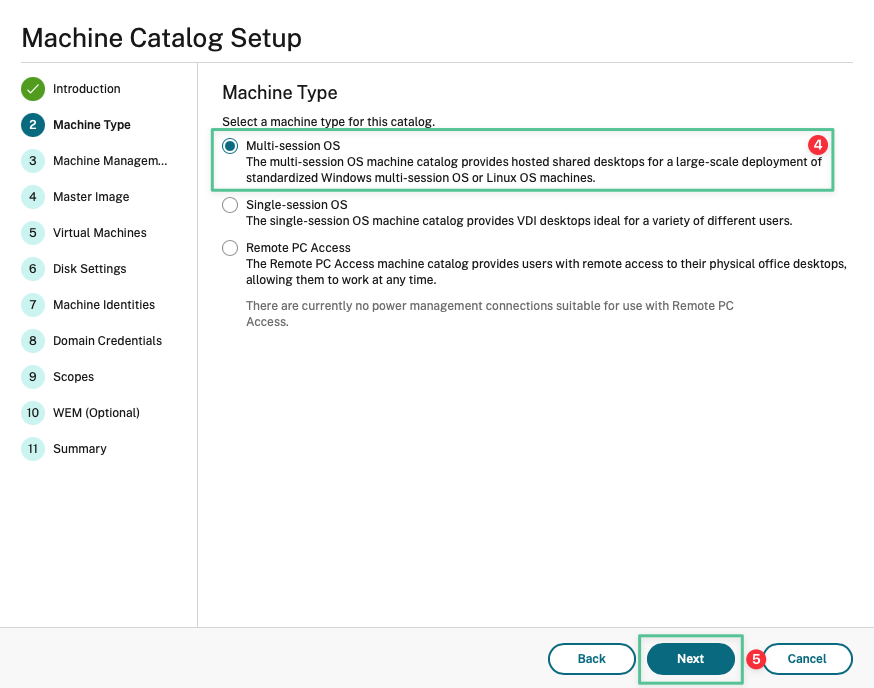Screen dimensions: 874x688
Task: Select the Multi-session OS radio button
Action: tap(230, 146)
